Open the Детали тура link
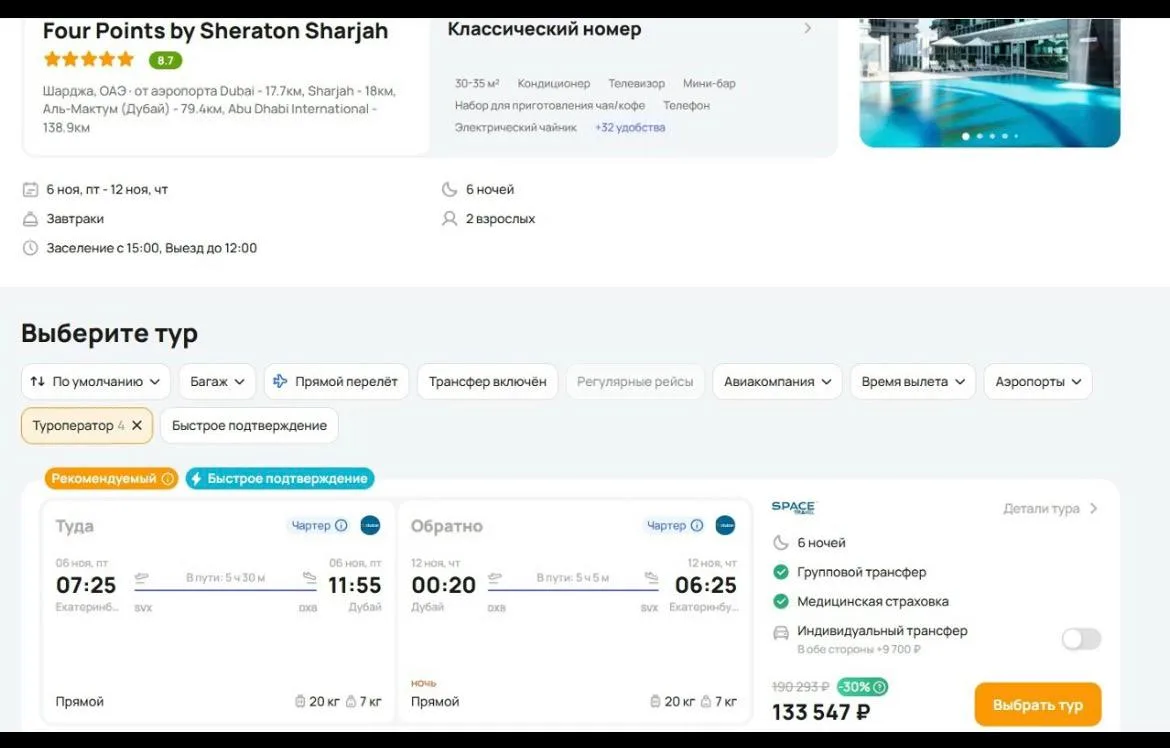The height and width of the screenshot is (748, 1170). pos(1050,508)
